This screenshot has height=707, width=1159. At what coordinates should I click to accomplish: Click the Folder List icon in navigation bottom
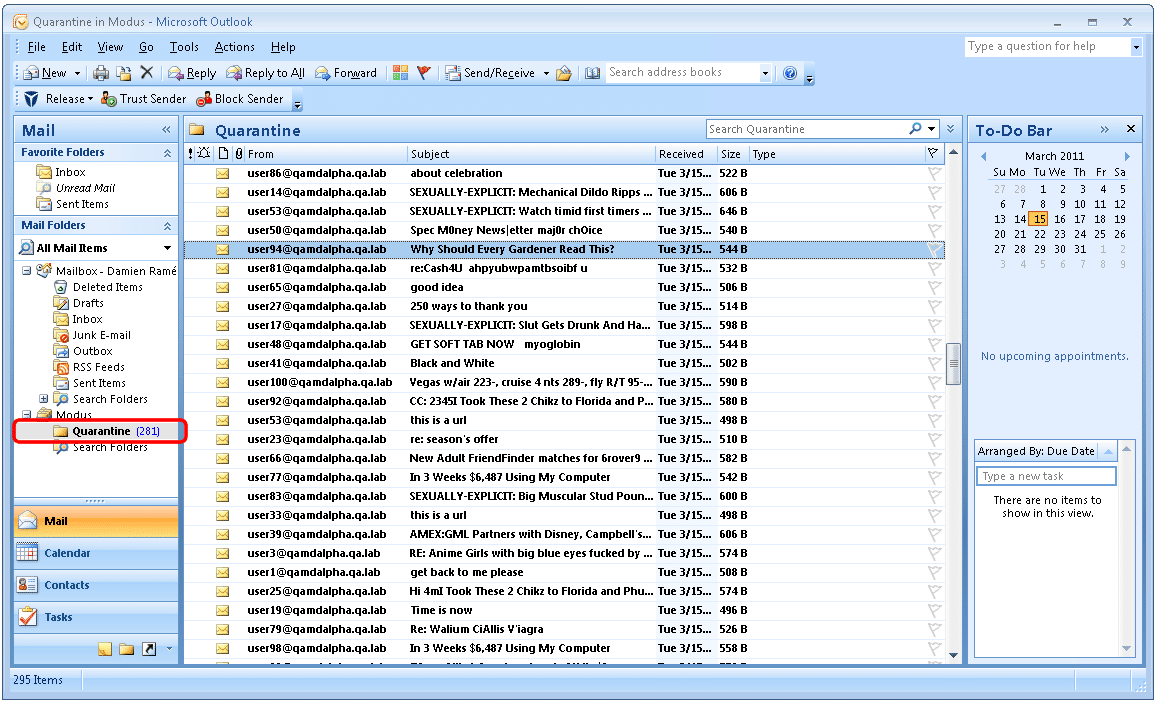(x=126, y=649)
